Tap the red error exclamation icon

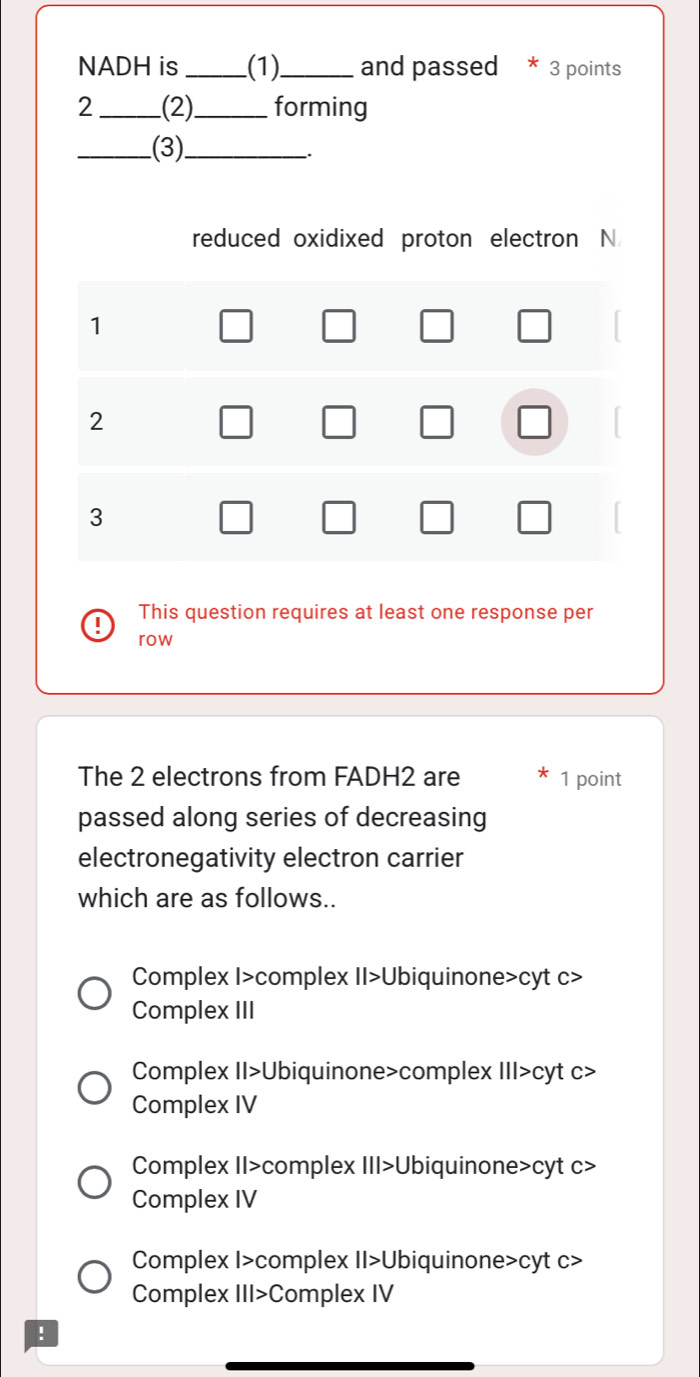(x=97, y=626)
